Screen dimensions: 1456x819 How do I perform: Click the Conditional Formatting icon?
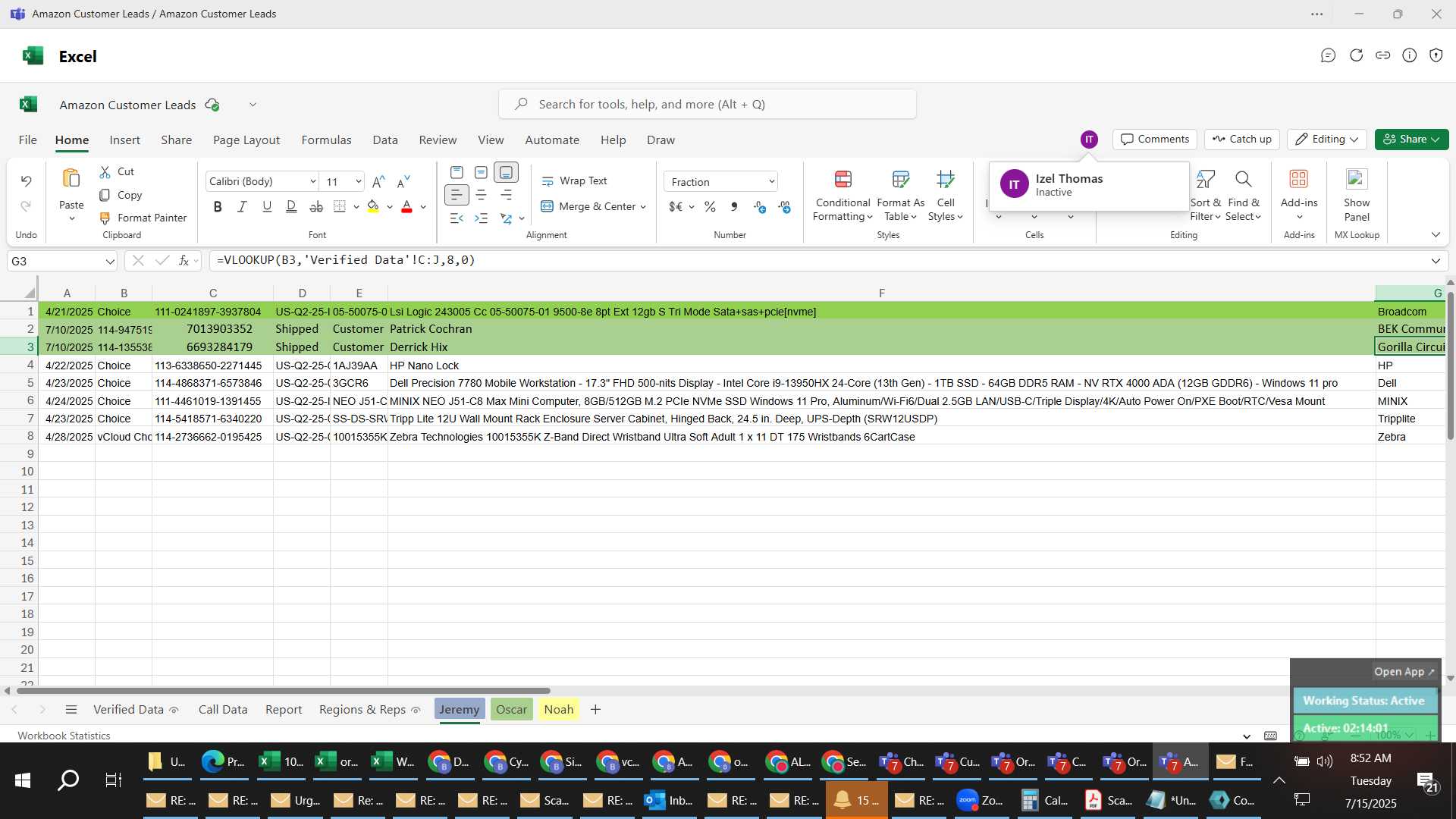[843, 180]
